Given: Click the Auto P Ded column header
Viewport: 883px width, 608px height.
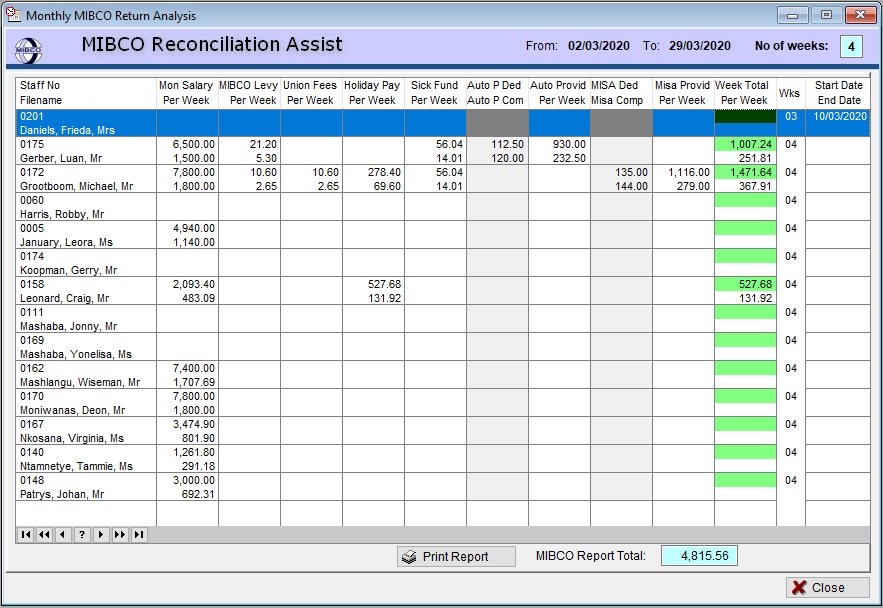Looking at the screenshot, I should tap(496, 93).
